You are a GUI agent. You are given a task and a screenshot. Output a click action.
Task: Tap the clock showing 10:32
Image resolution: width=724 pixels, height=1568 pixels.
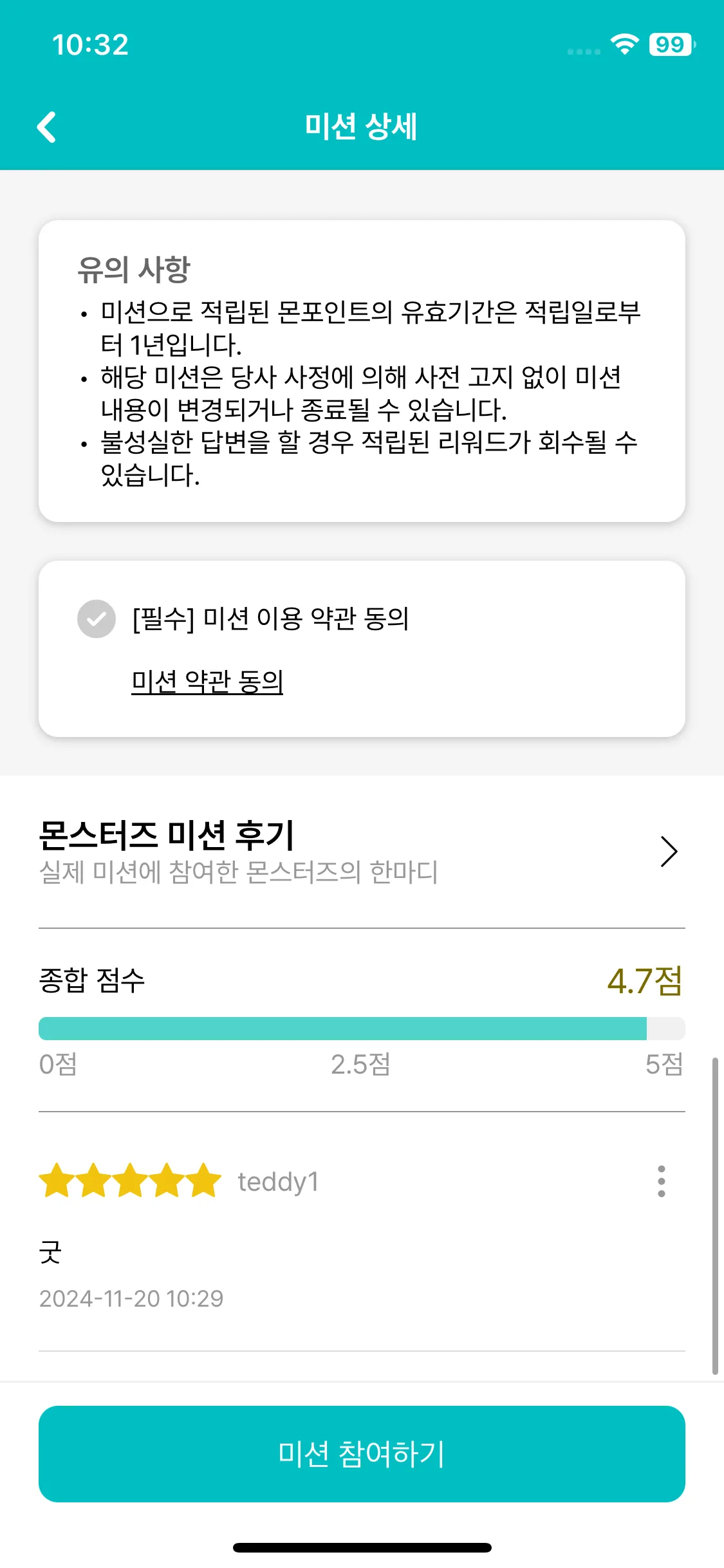[90, 45]
